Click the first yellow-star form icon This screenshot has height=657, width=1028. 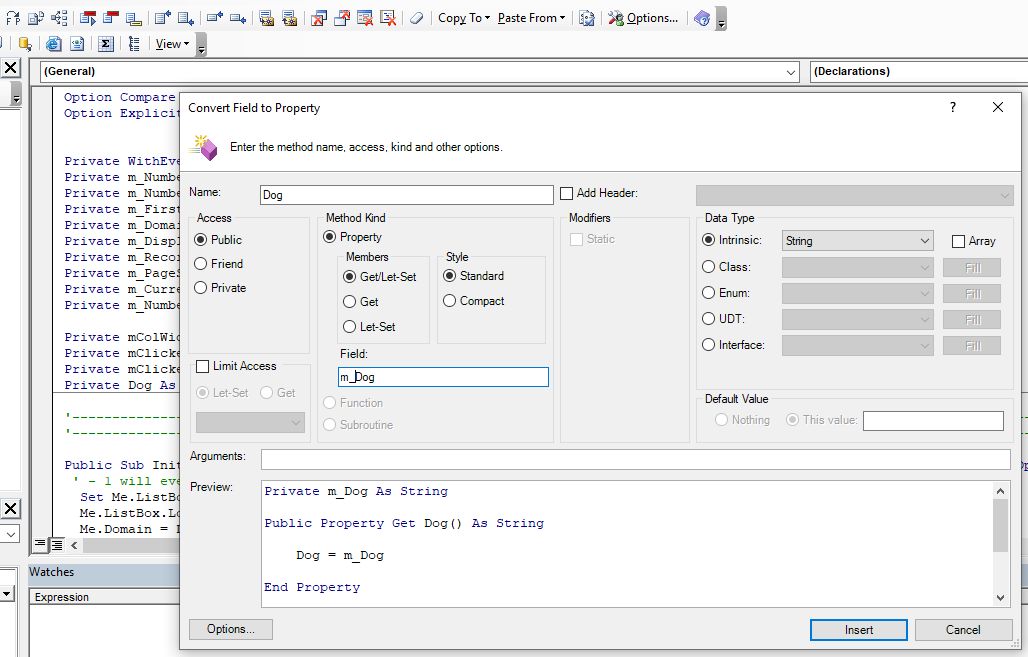[x=266, y=18]
